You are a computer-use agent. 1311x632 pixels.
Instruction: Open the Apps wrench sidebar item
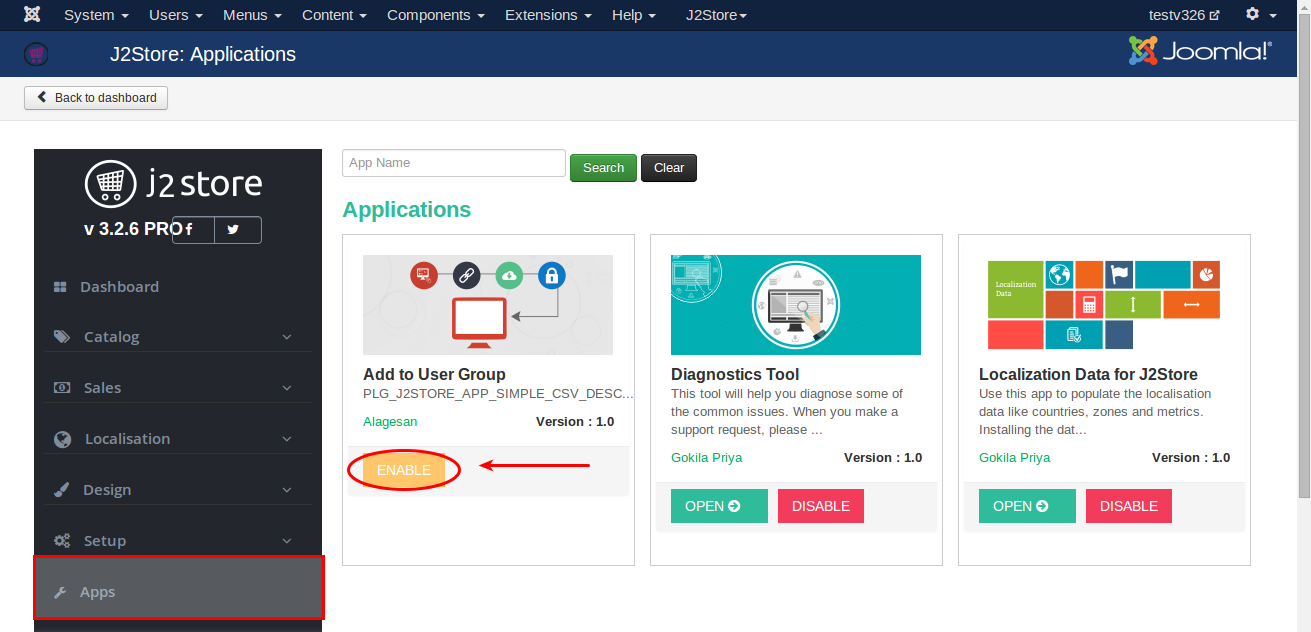tap(97, 592)
